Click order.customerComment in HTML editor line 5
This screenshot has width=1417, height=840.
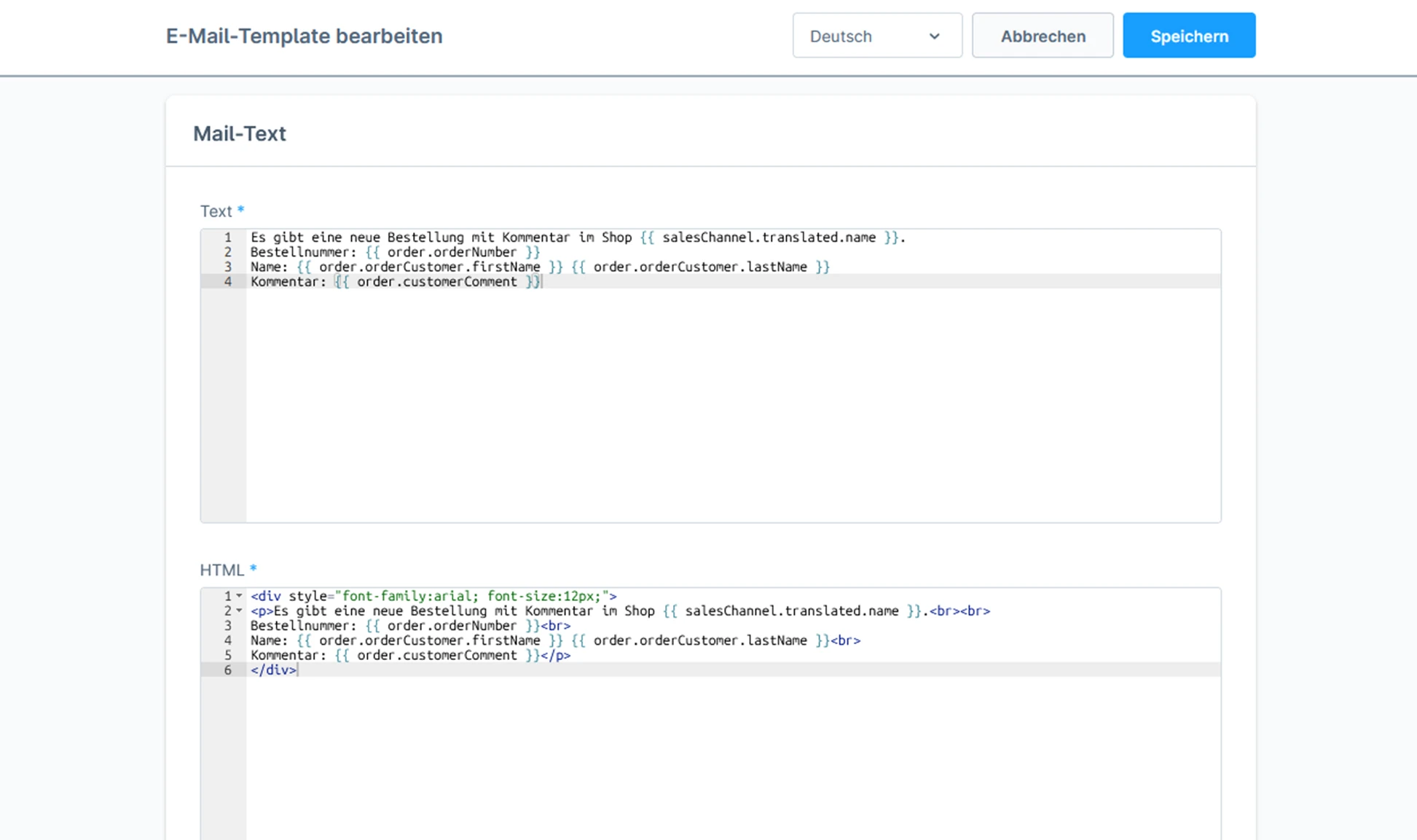pos(436,655)
